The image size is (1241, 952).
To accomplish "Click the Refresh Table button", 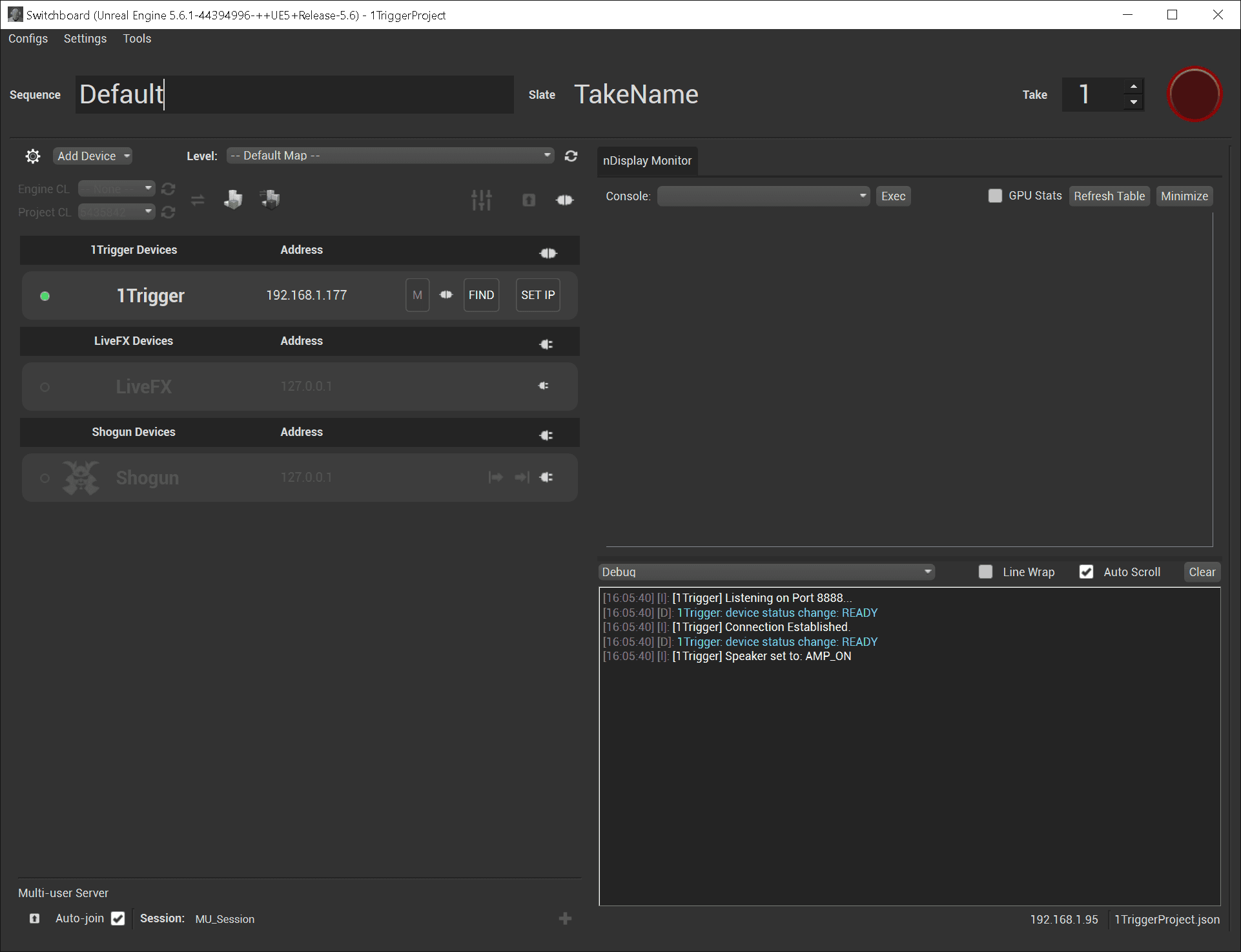I will click(x=1109, y=196).
